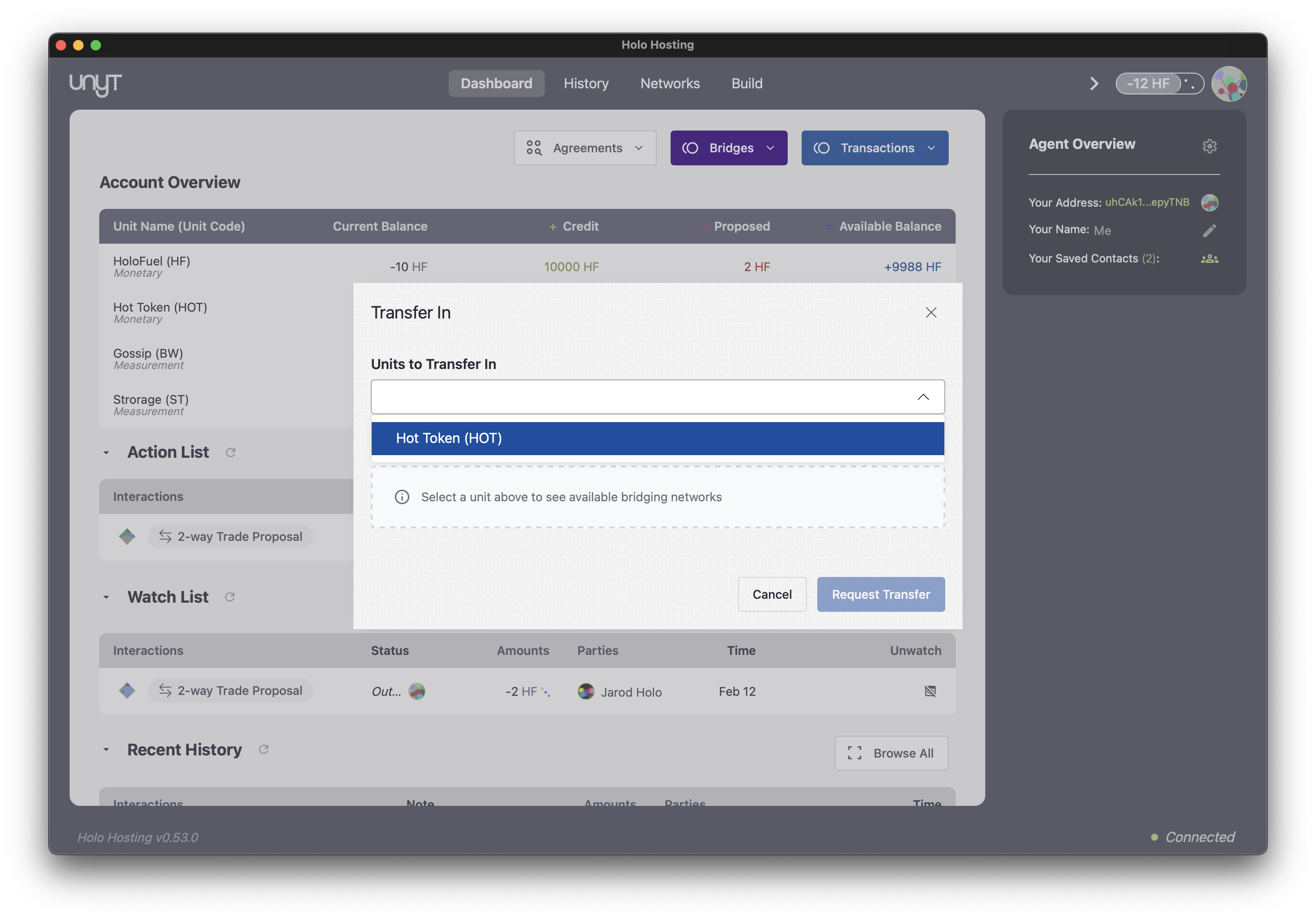Unwatch the Jarod Holo trade proposal
The width and height of the screenshot is (1316, 919).
click(930, 691)
